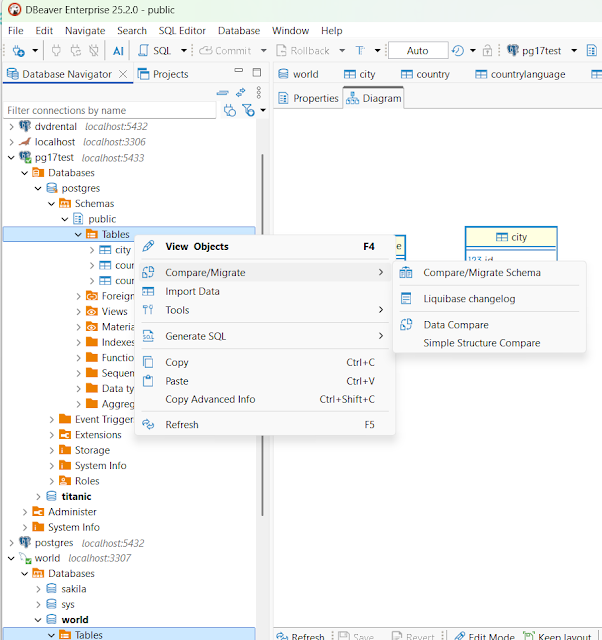Image resolution: width=602 pixels, height=640 pixels.
Task: Click the Liquibase changelog icon
Action: pos(406,298)
